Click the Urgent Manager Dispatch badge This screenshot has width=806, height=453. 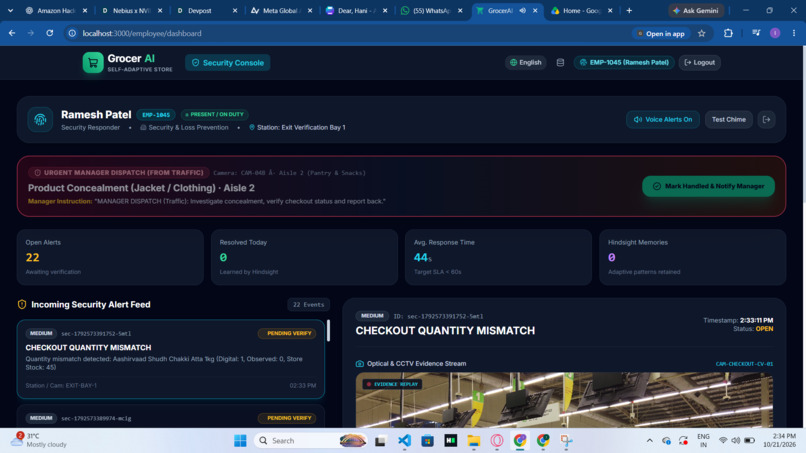(119, 173)
